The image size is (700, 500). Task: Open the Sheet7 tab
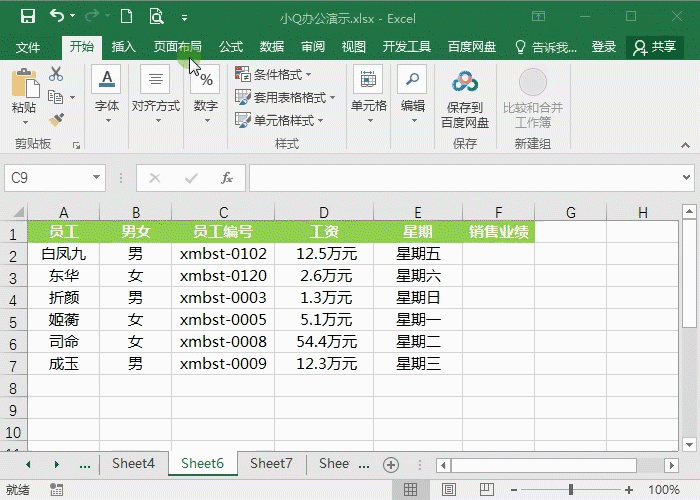(x=271, y=463)
